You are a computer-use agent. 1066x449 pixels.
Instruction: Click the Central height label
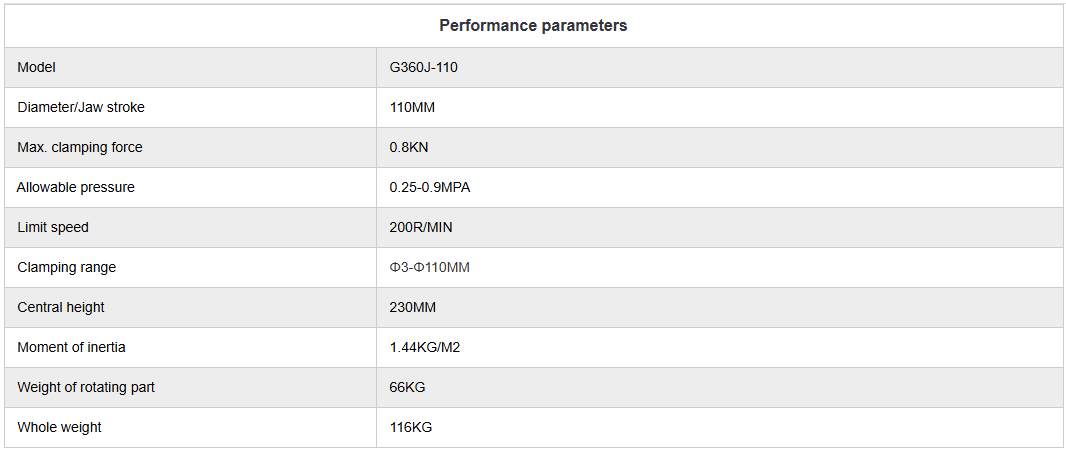[61, 307]
